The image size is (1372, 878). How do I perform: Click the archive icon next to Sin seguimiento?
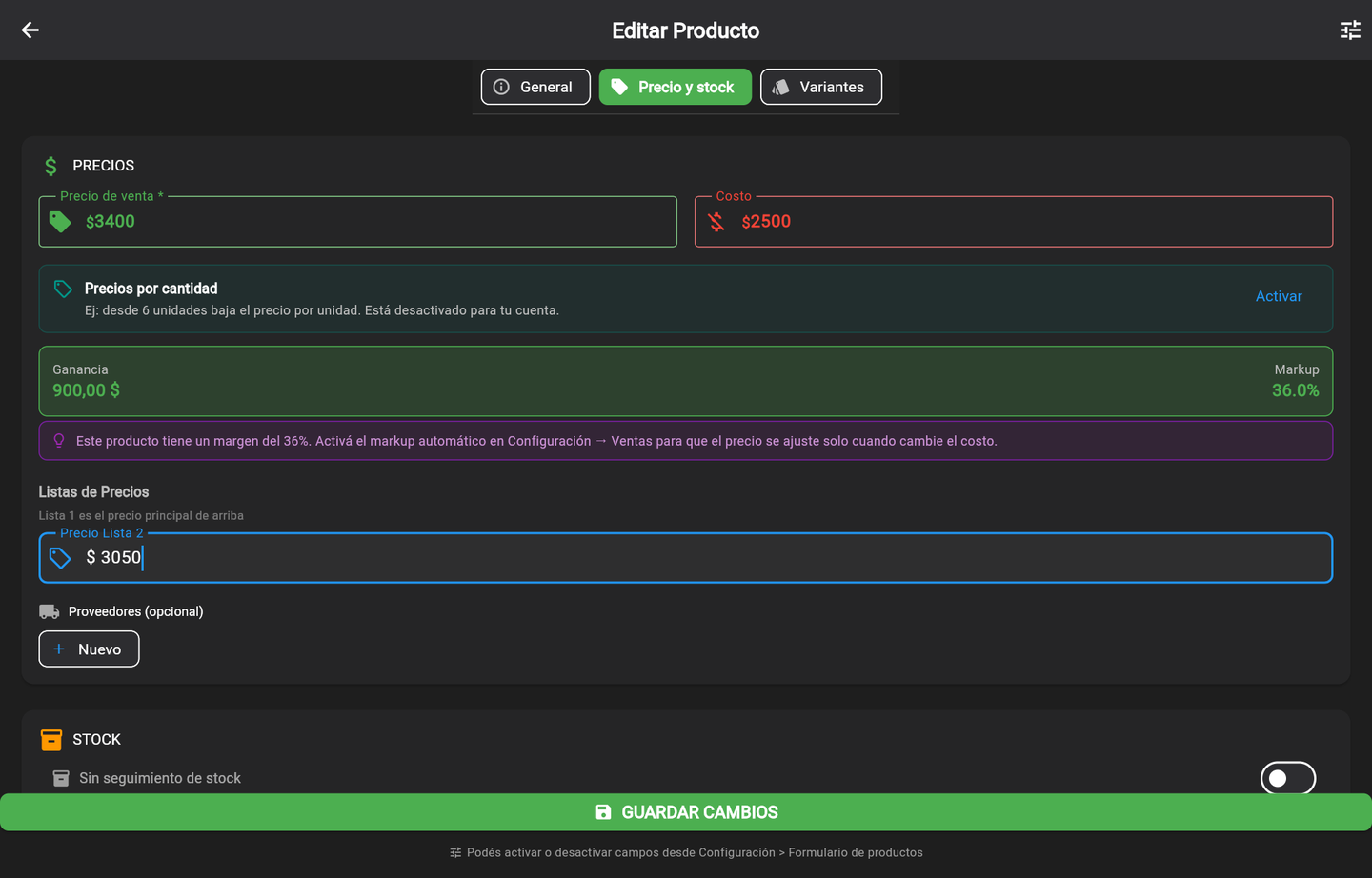pos(61,778)
